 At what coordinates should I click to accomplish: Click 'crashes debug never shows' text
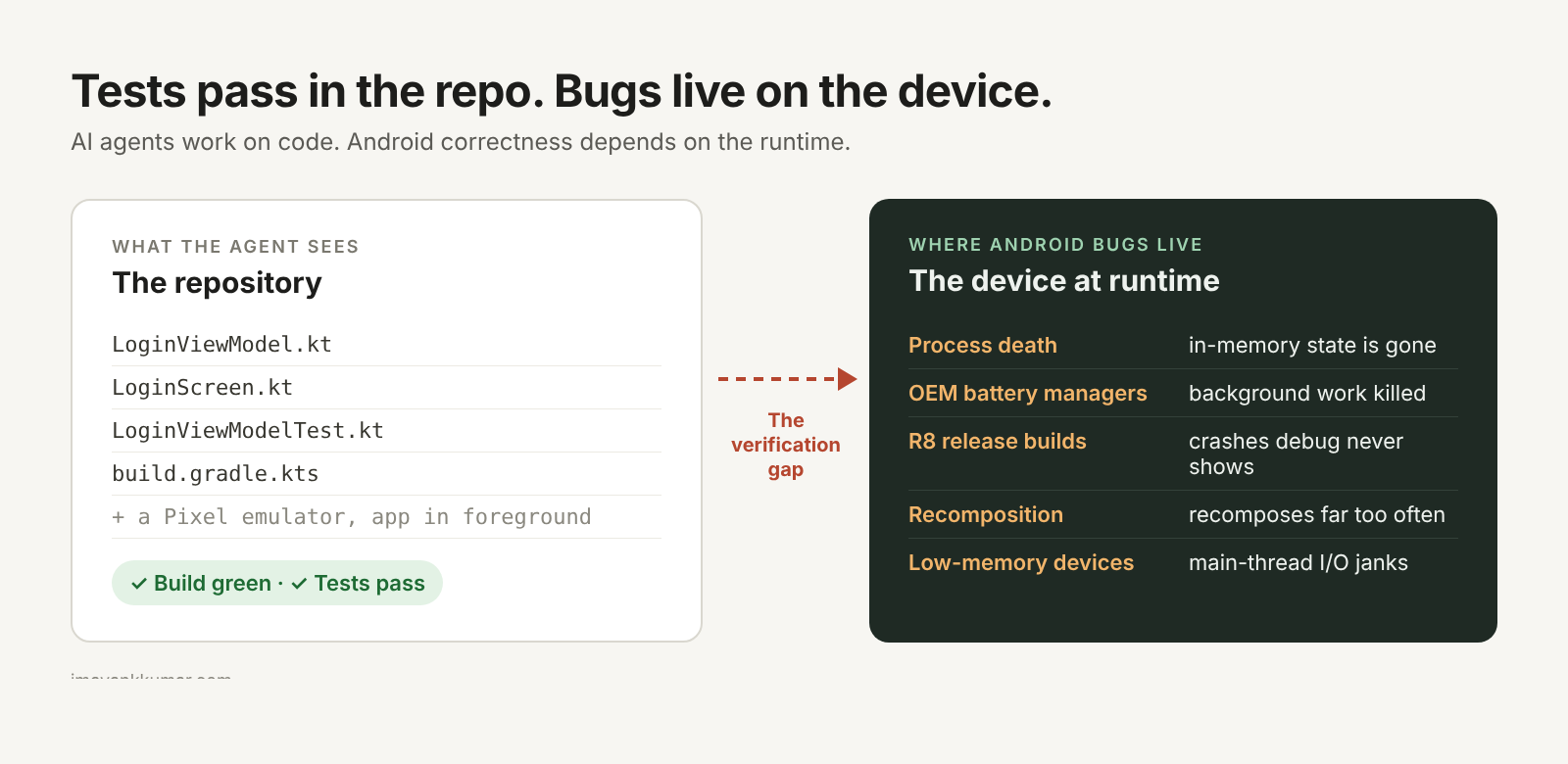tap(1296, 454)
